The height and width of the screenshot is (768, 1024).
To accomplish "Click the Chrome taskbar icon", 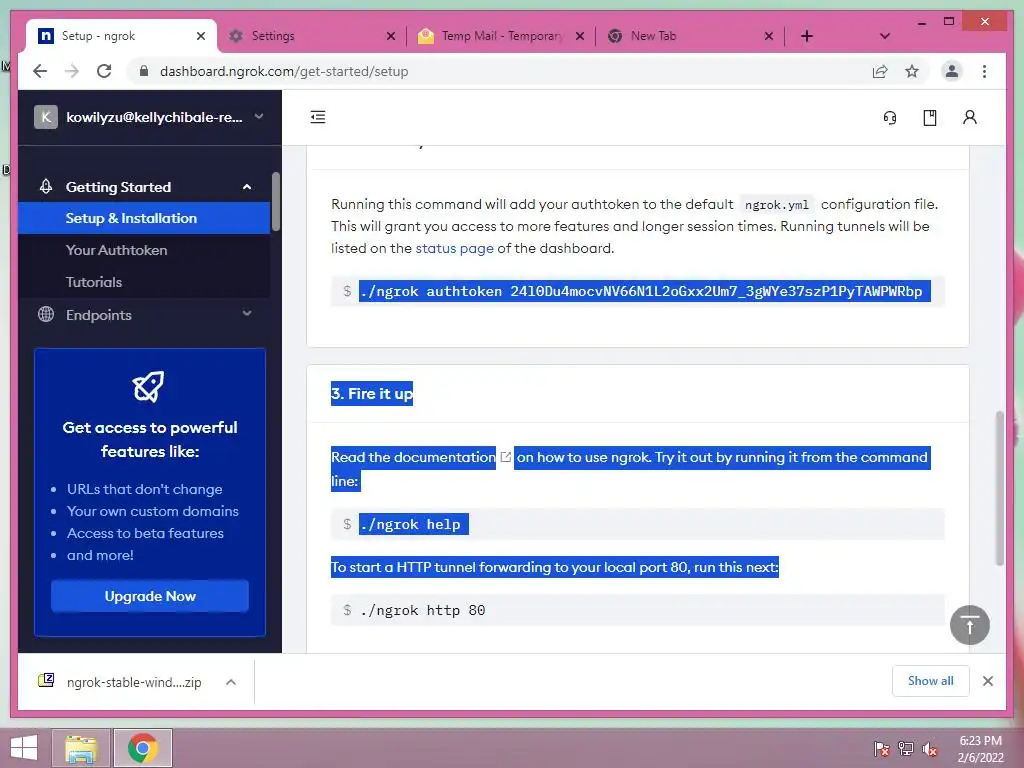I will point(142,748).
